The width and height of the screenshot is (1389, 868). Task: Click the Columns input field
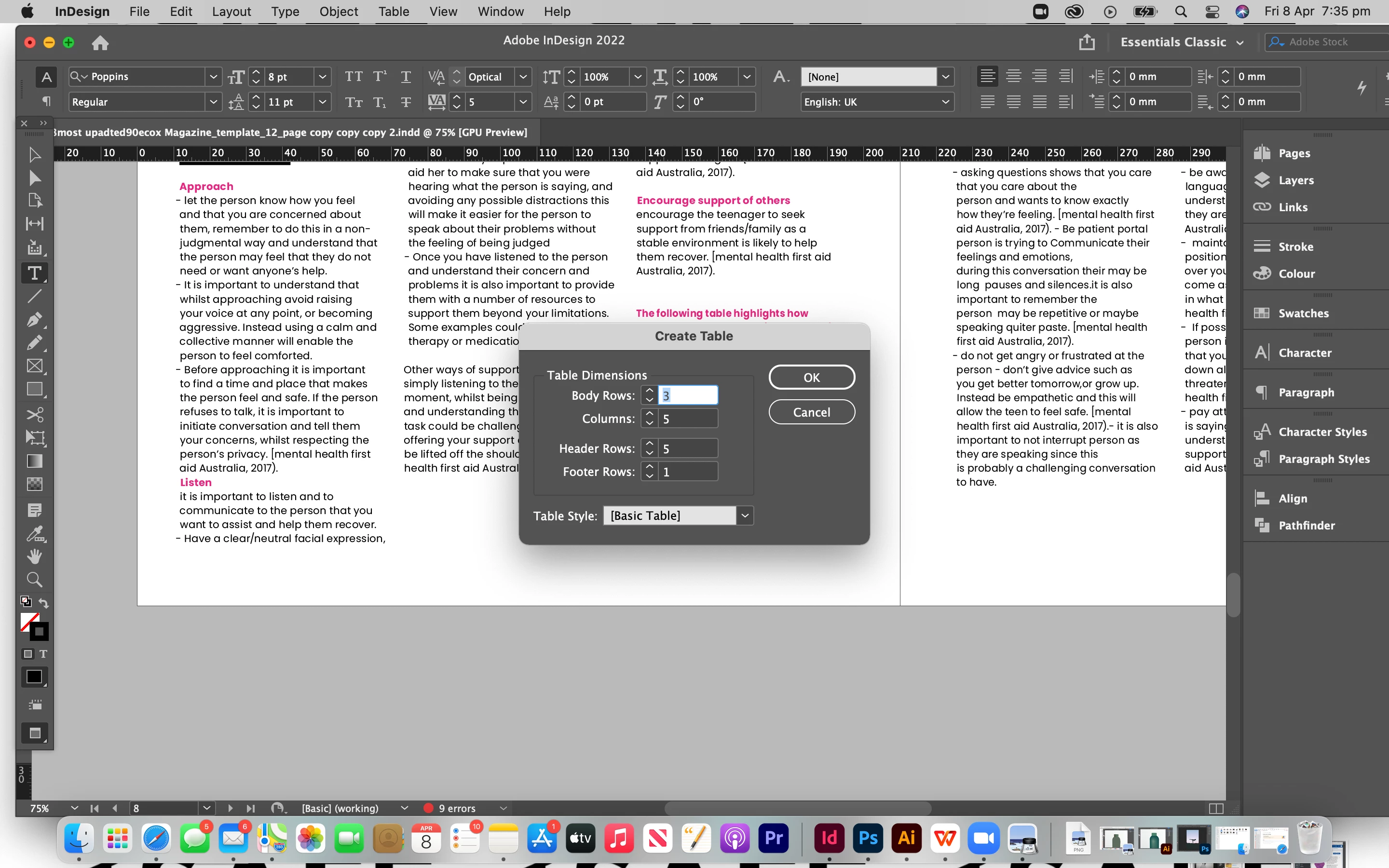pos(687,419)
